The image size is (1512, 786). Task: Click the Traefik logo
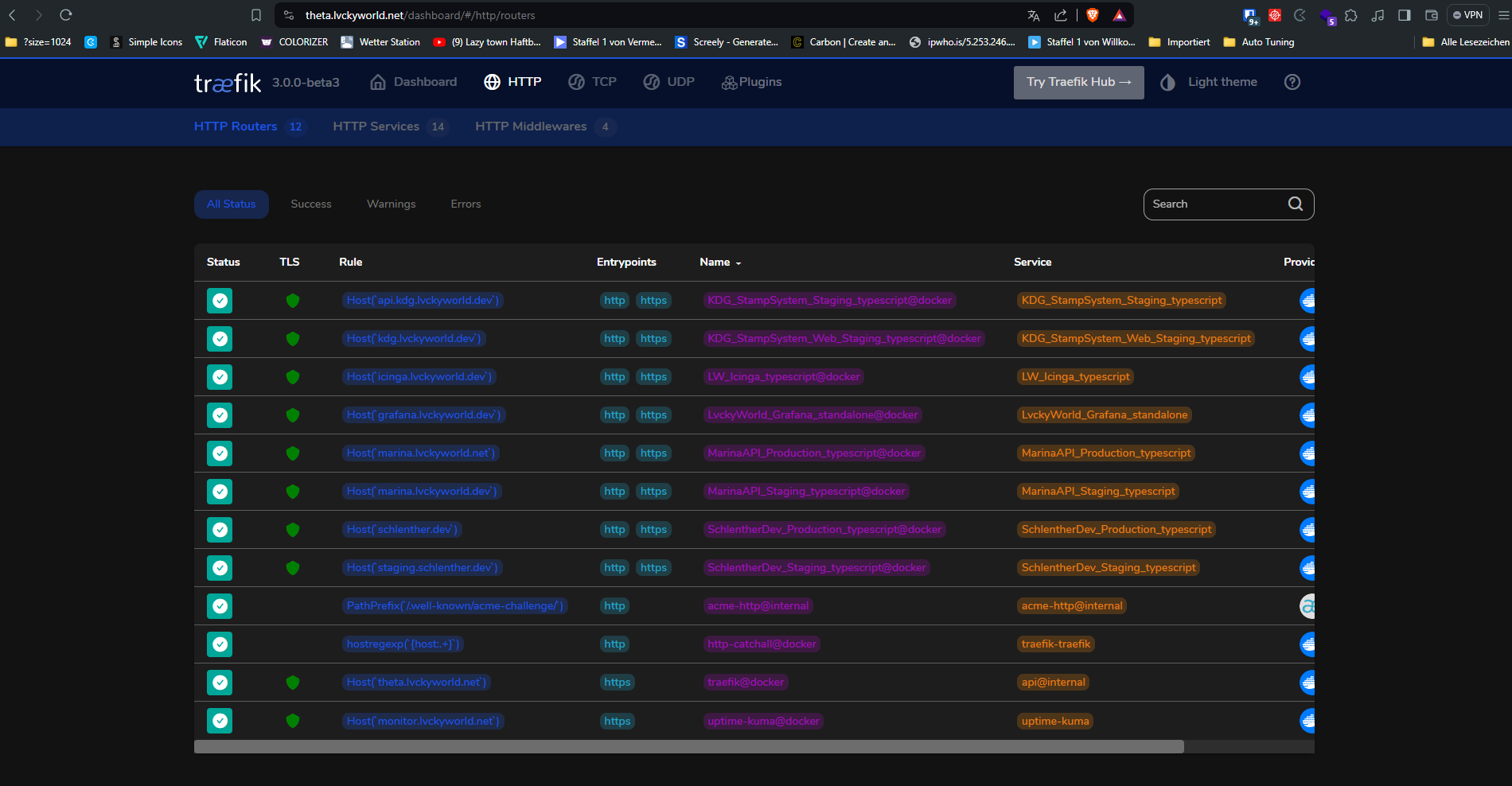[x=228, y=83]
